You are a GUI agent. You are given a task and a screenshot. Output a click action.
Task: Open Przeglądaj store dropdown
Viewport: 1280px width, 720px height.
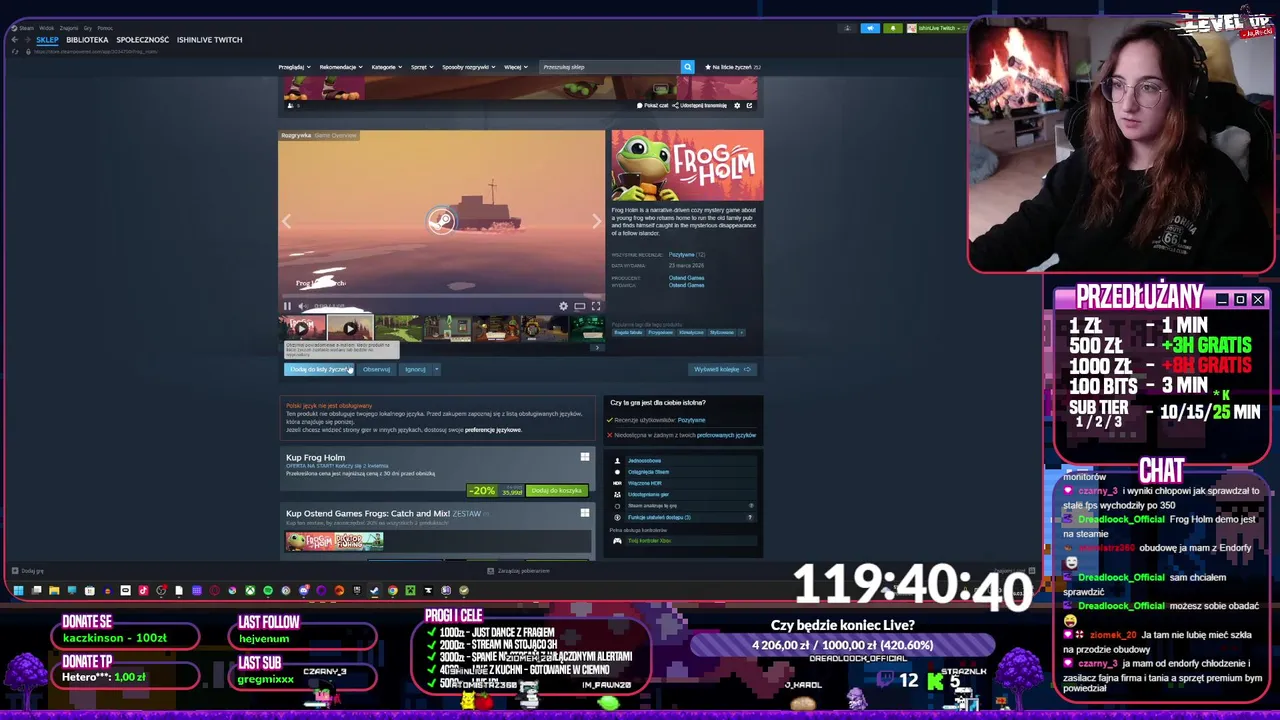pos(294,67)
